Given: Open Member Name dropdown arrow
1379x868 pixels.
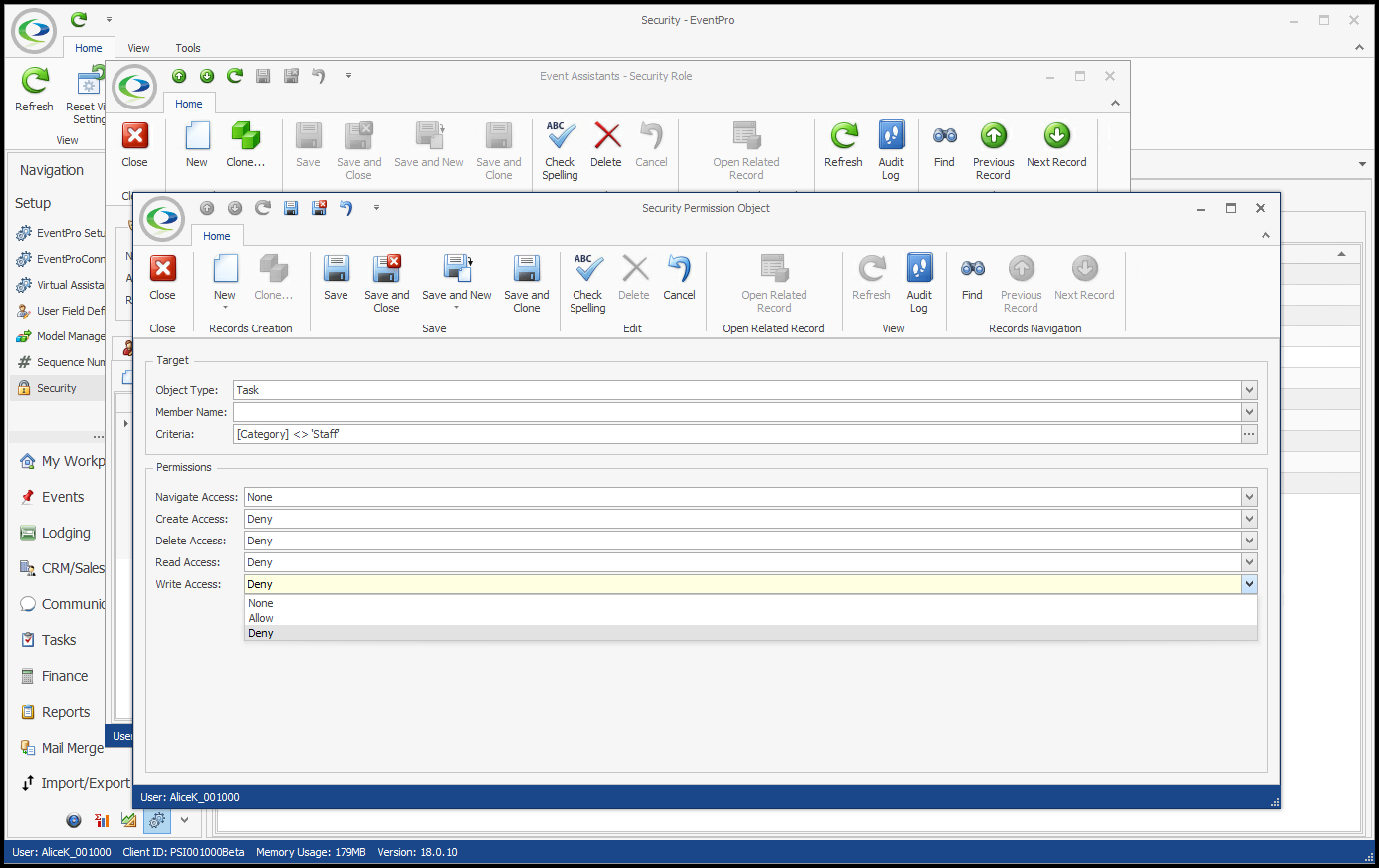Looking at the screenshot, I should pyautogui.click(x=1249, y=412).
